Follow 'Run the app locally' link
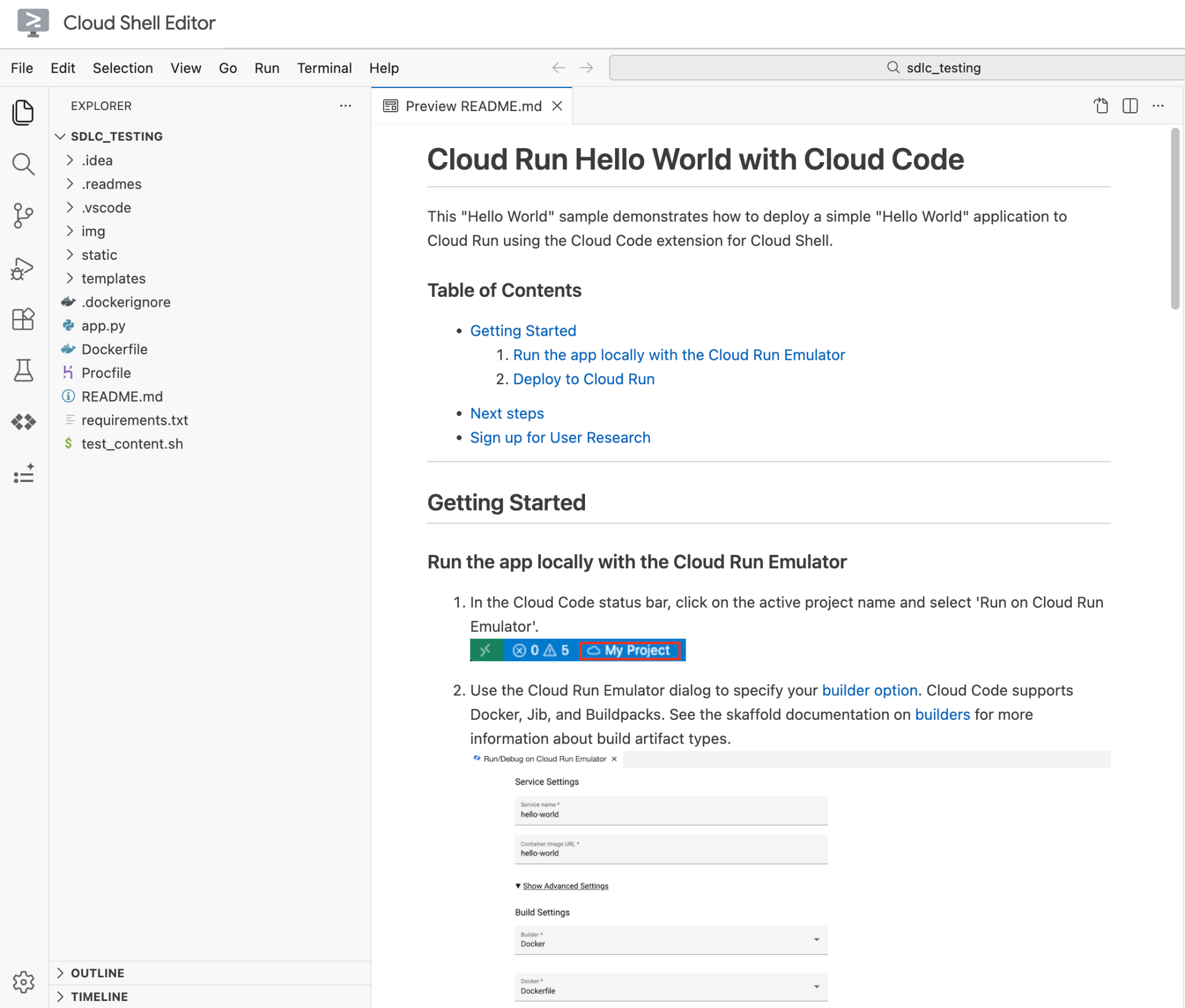This screenshot has height=1008, width=1185. coord(679,355)
